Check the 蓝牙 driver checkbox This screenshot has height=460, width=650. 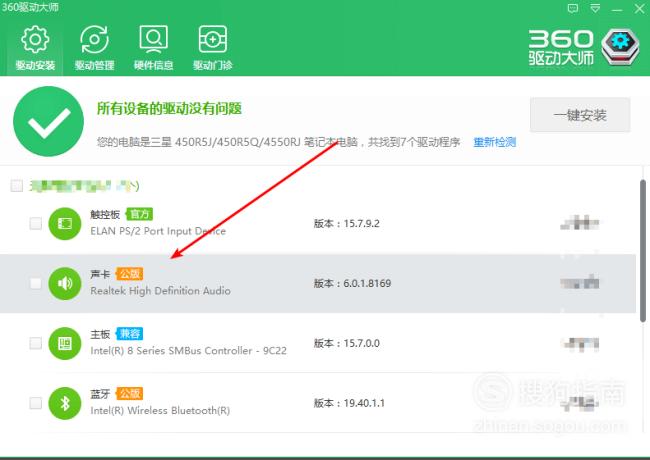tap(36, 403)
